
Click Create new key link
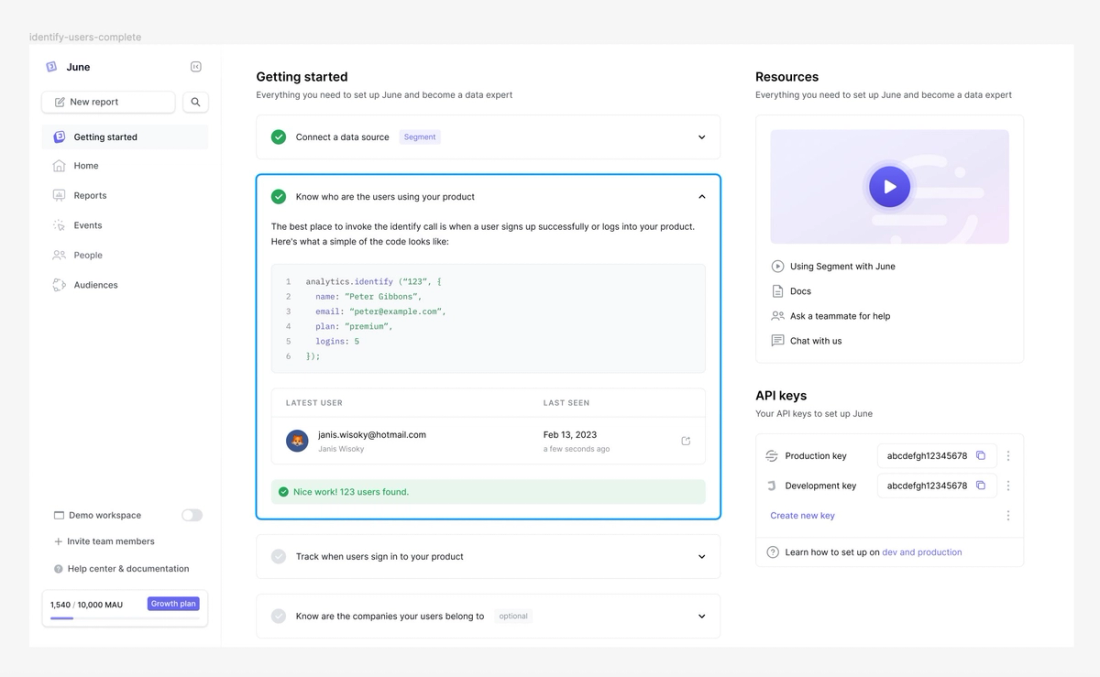802,516
